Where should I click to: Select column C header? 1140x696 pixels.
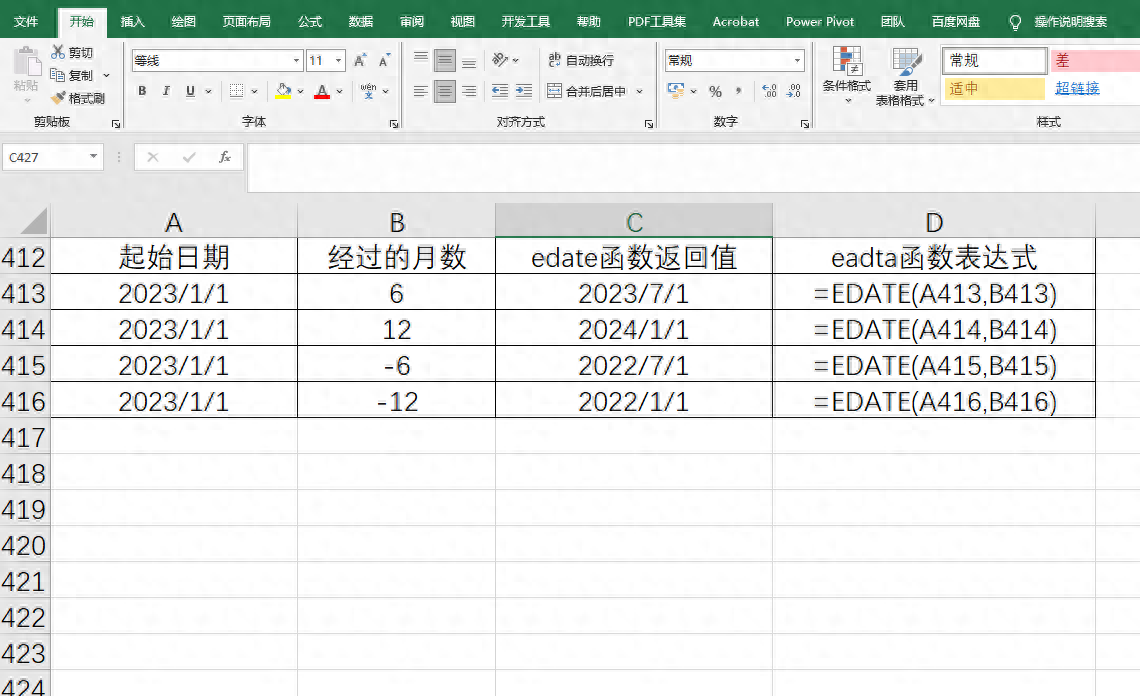click(x=633, y=221)
